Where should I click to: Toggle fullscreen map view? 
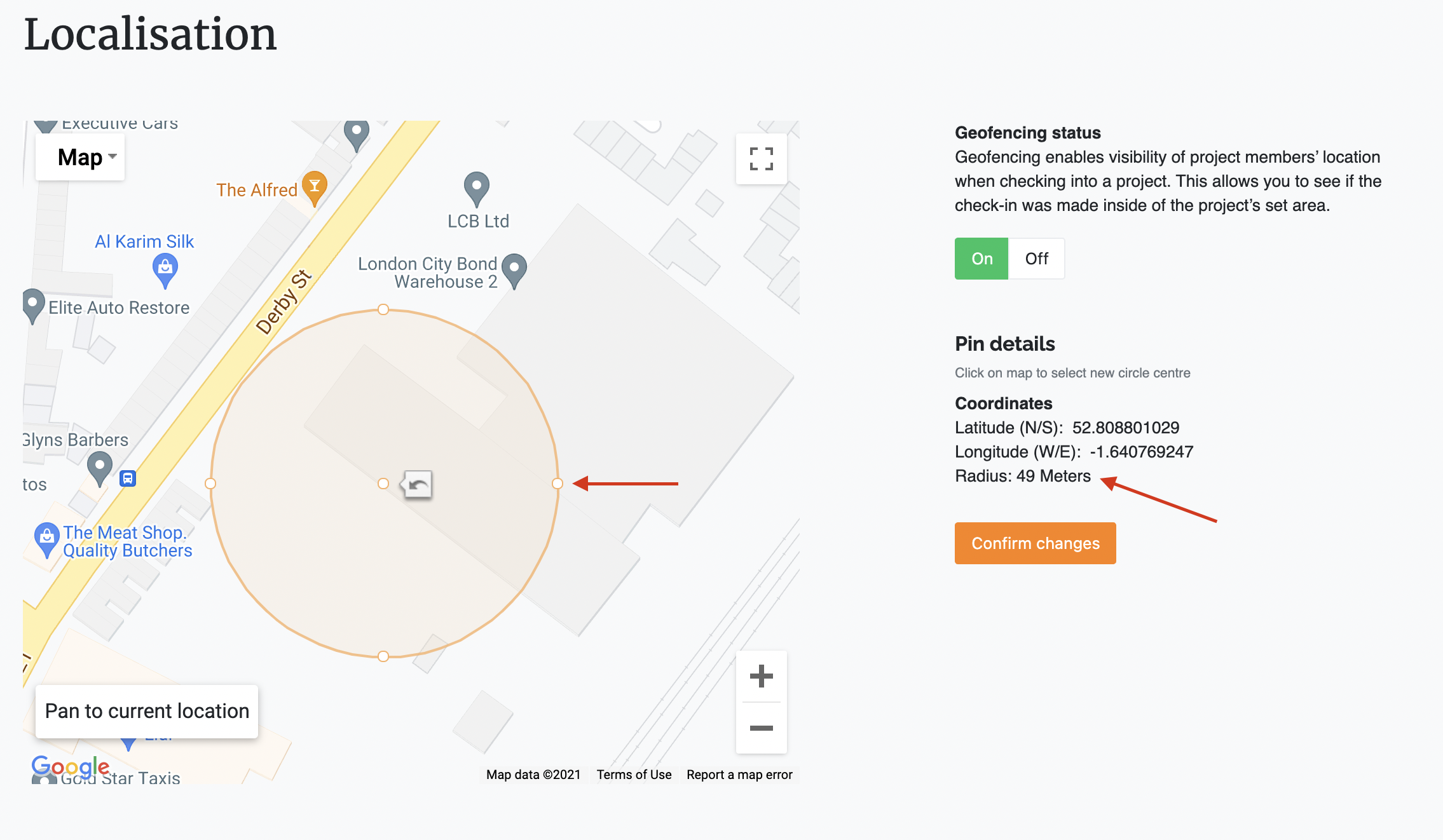(761, 159)
